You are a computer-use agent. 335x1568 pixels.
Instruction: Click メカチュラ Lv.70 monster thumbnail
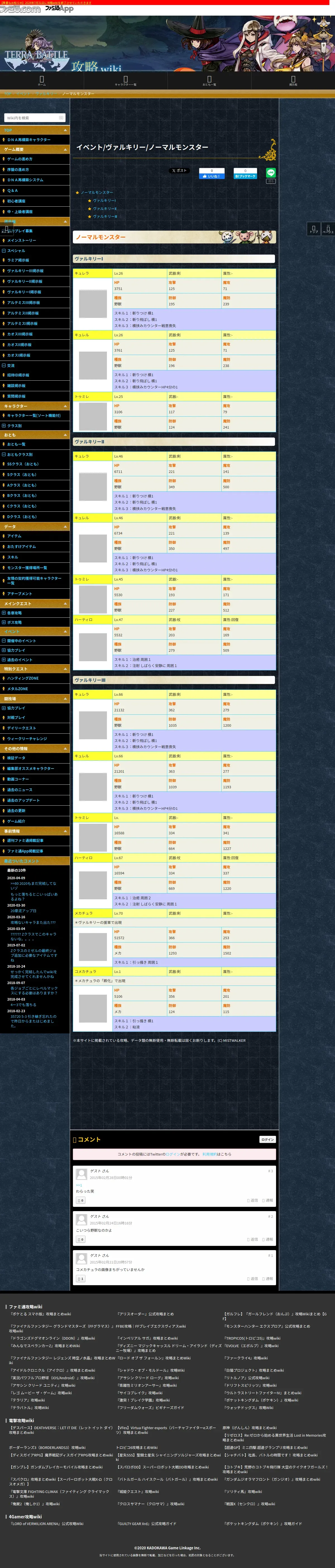pos(93,947)
